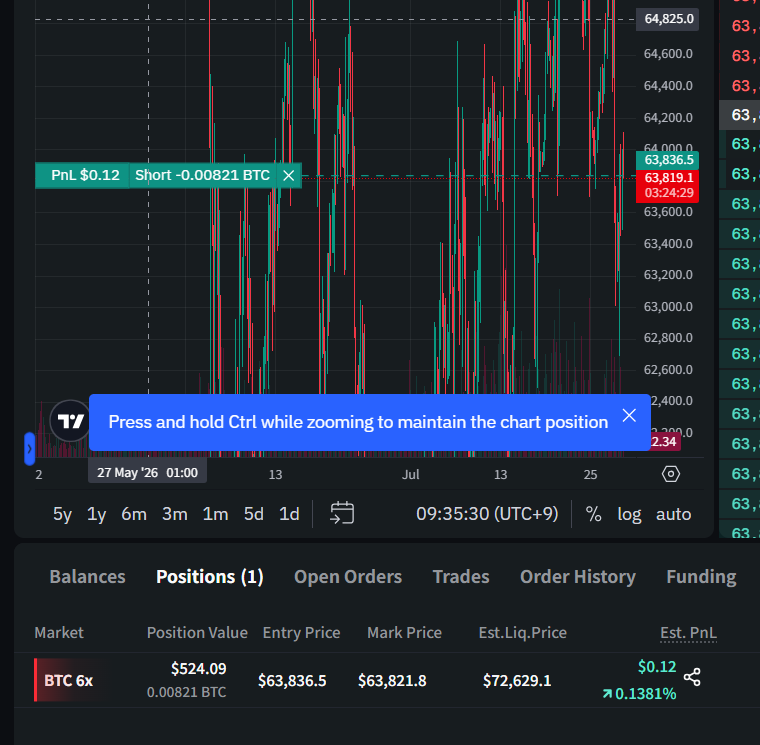Click the 27 May '26 01:00 date label
The image size is (760, 745).
coord(147,473)
